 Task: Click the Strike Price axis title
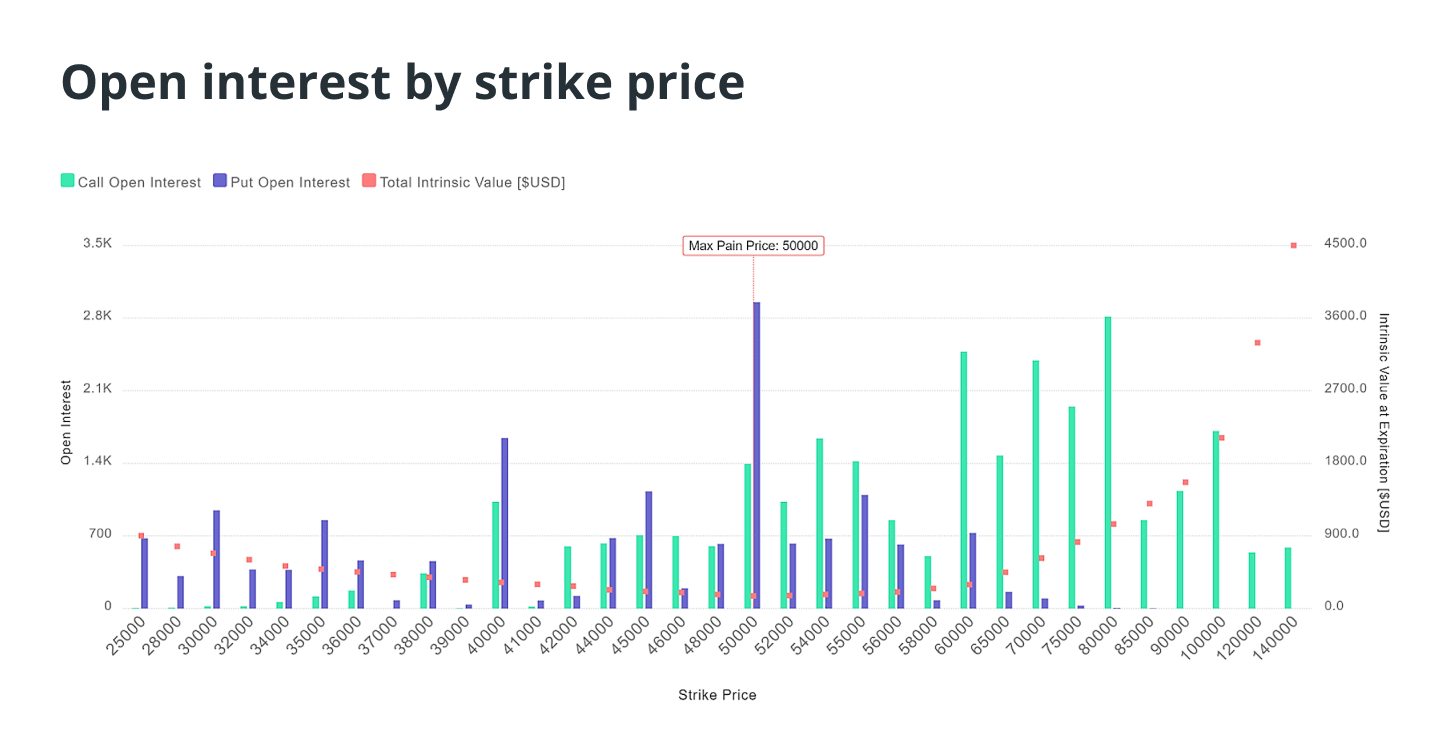[717, 695]
